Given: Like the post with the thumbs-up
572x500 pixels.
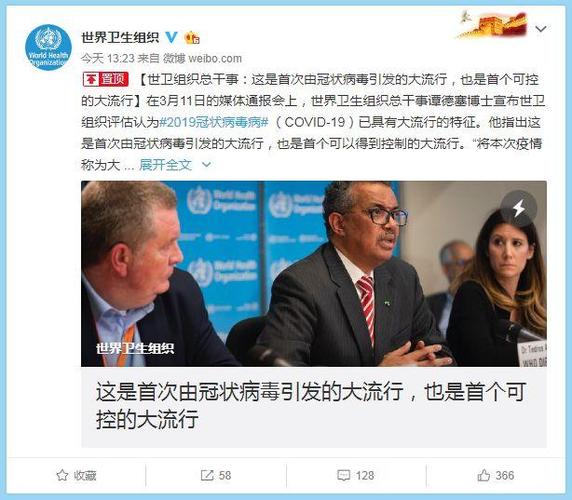Looking at the screenshot, I should pyautogui.click(x=483, y=475).
